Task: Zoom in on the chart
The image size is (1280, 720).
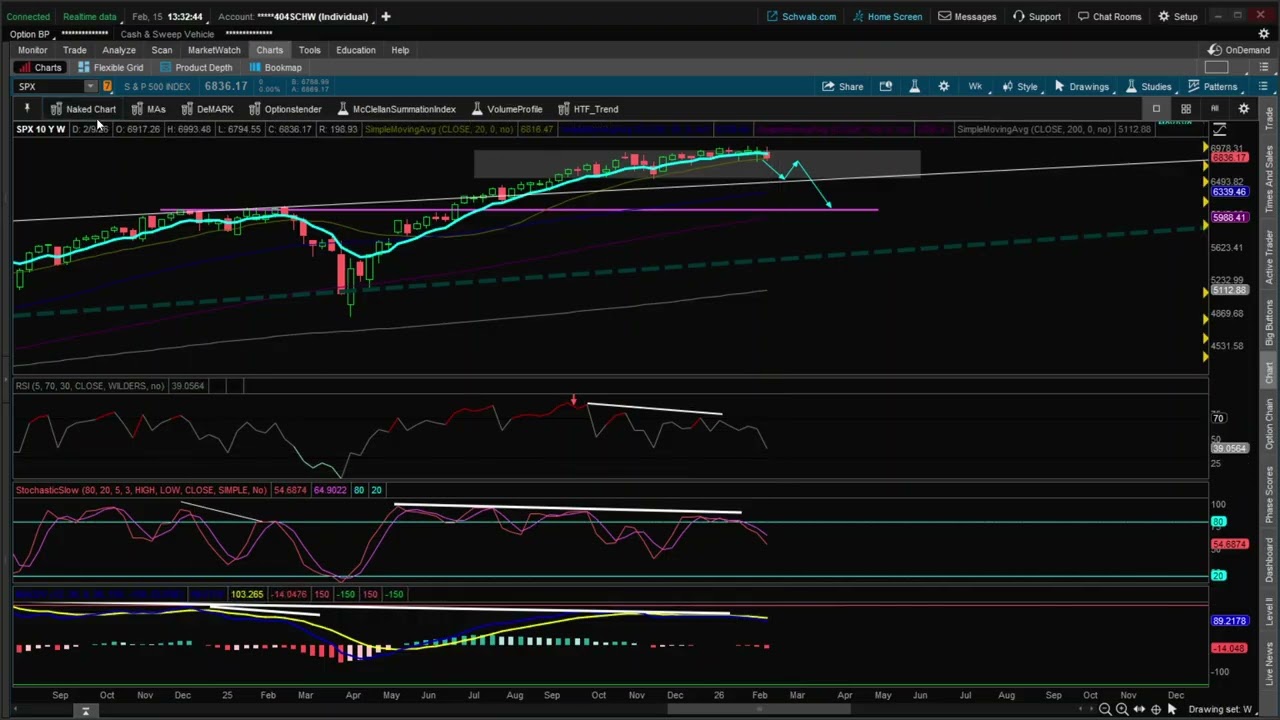Action: coord(1122,709)
